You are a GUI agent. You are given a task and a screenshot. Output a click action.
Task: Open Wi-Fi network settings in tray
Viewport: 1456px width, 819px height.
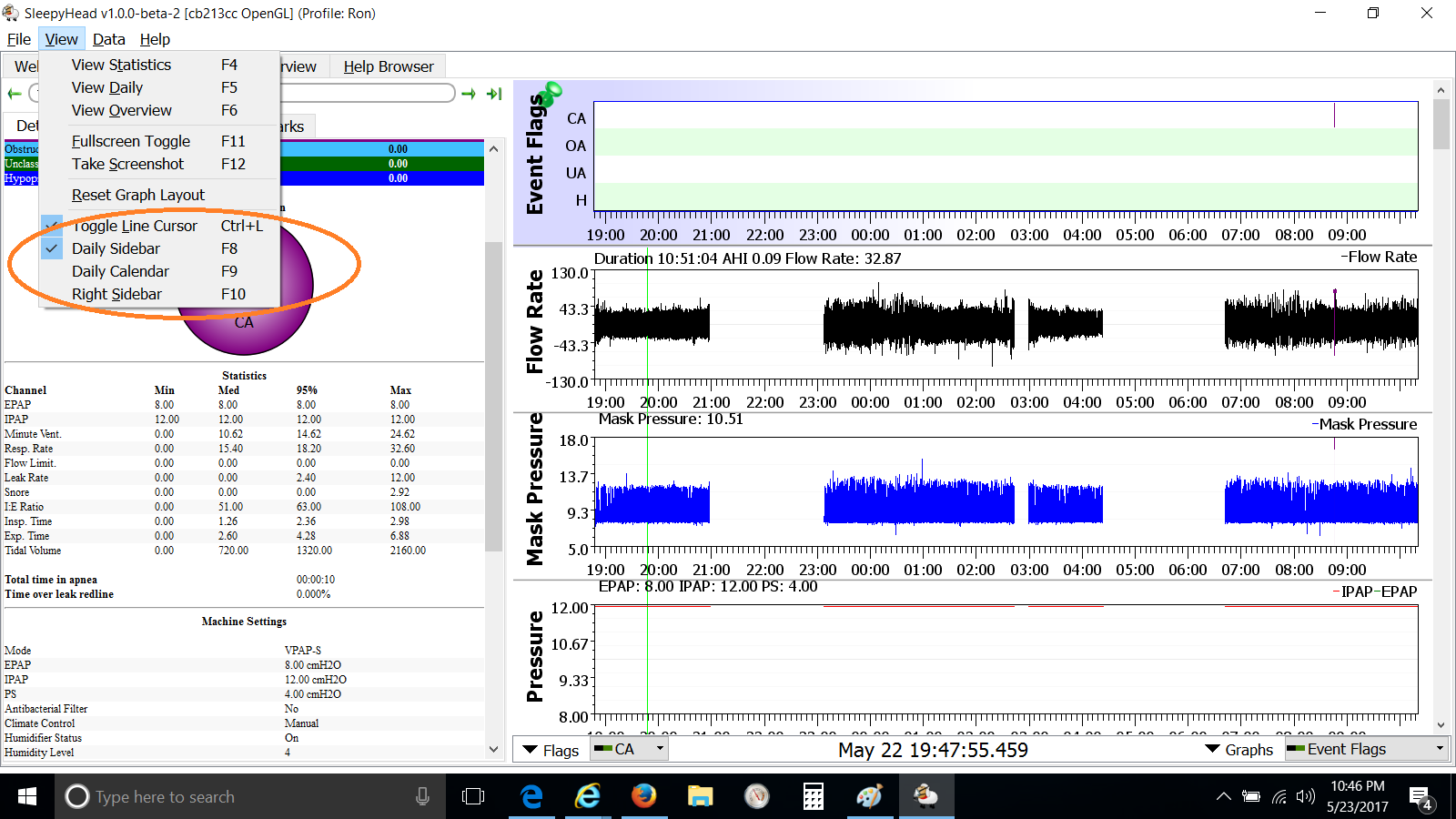(1279, 797)
